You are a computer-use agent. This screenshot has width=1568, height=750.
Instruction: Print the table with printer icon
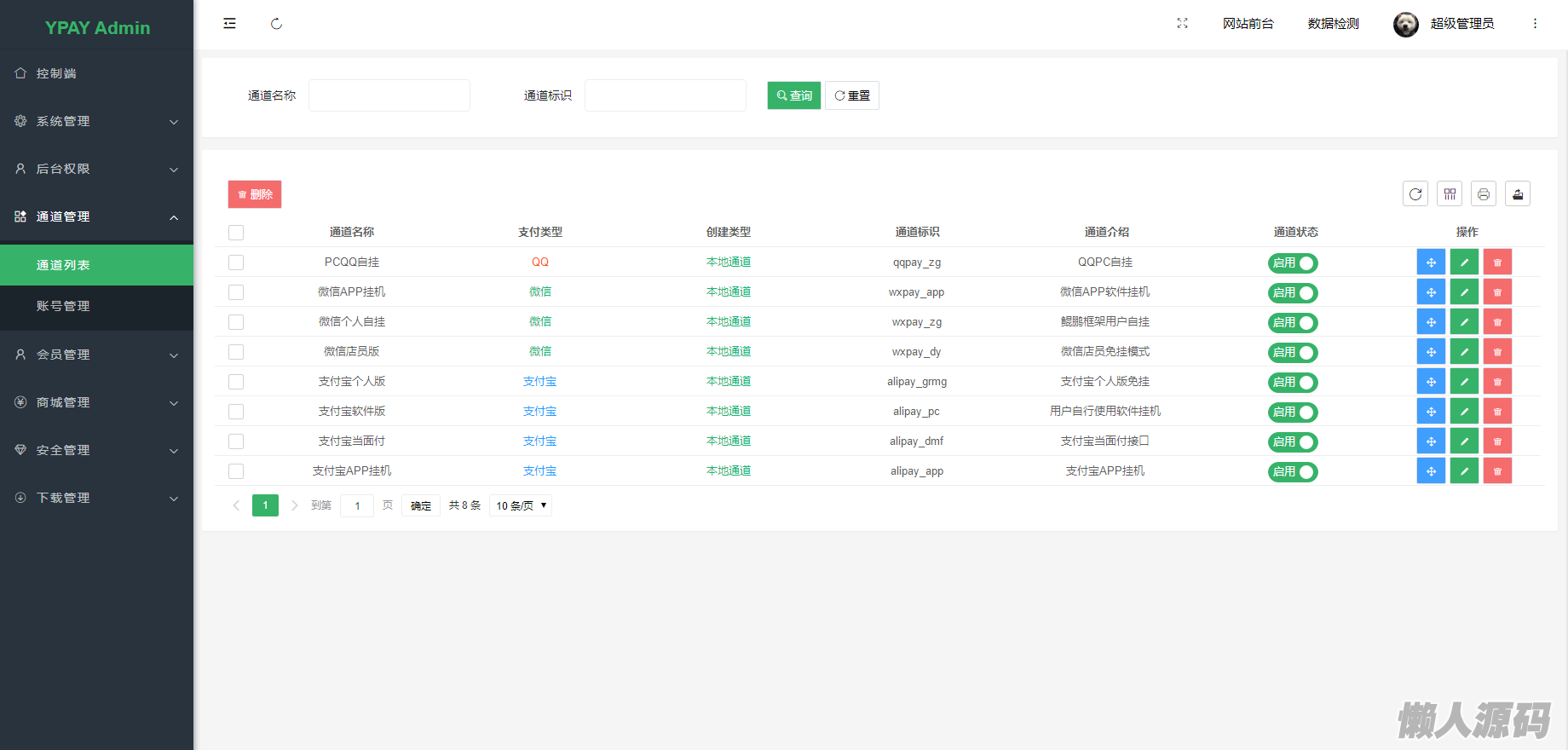1483,194
